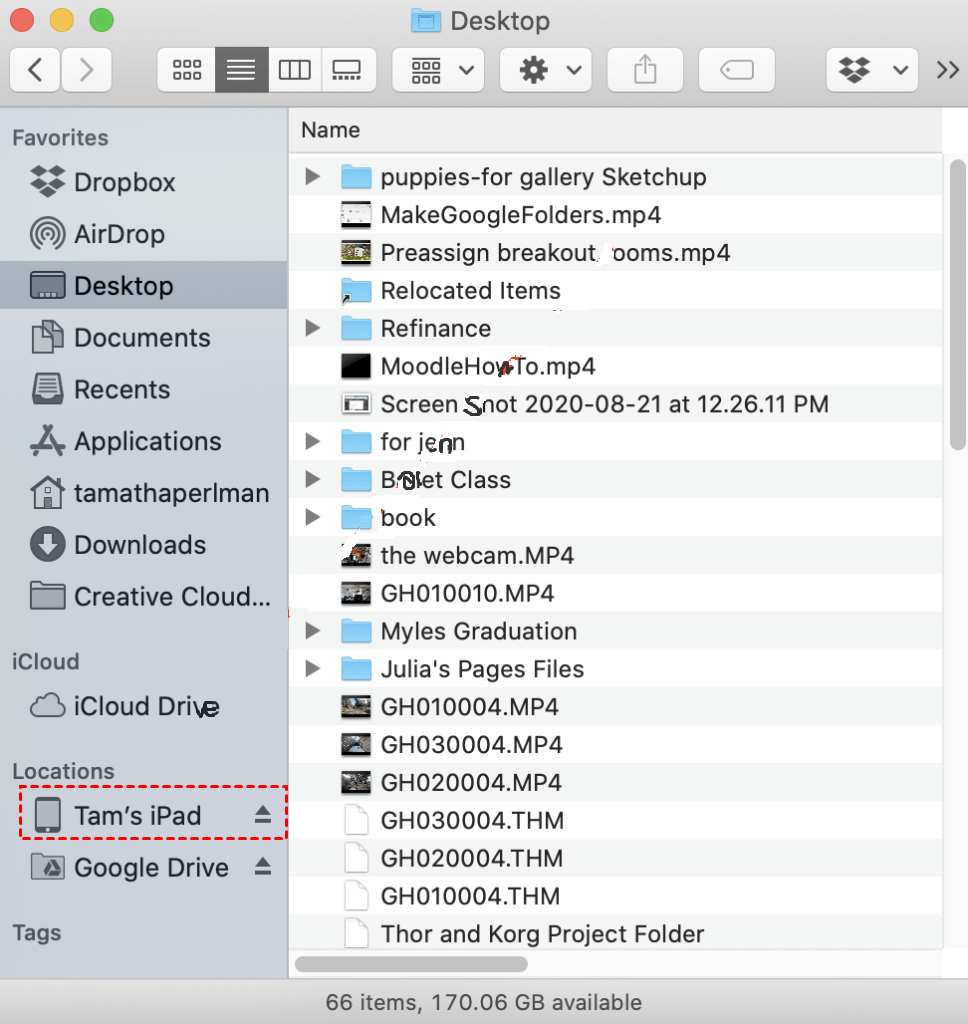This screenshot has width=968, height=1024.
Task: Open Creative Cloud folder in sidebar
Action: (x=144, y=596)
